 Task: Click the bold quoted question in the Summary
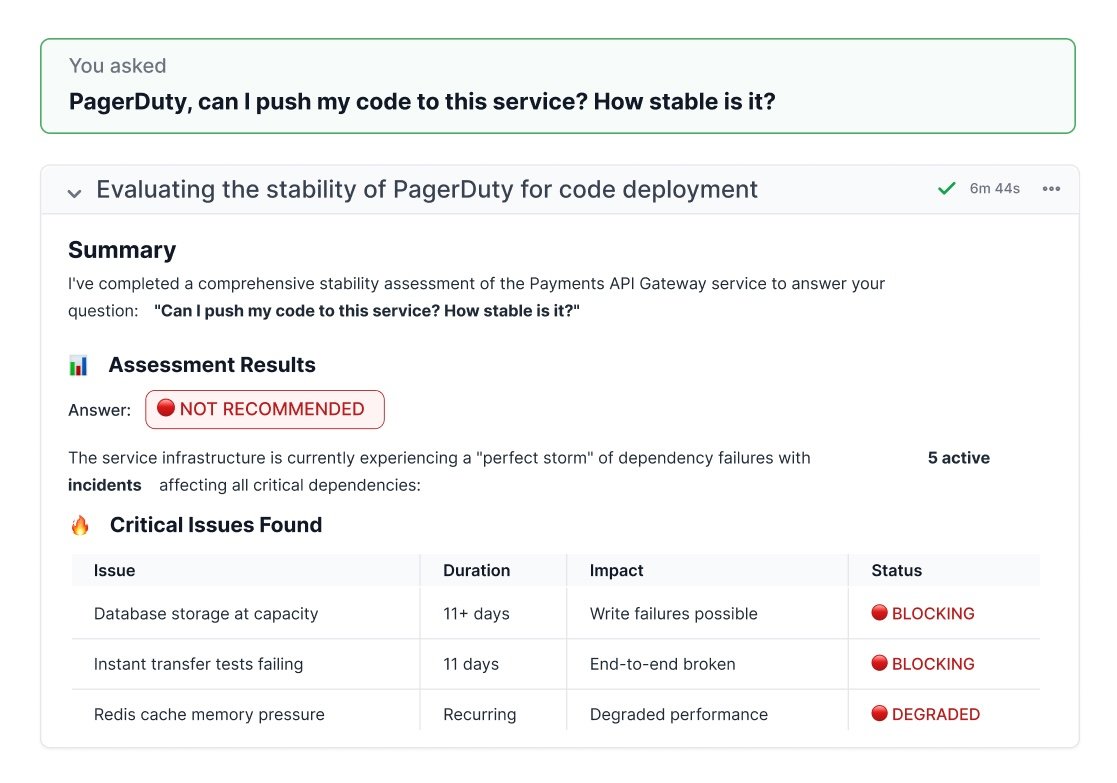click(367, 311)
